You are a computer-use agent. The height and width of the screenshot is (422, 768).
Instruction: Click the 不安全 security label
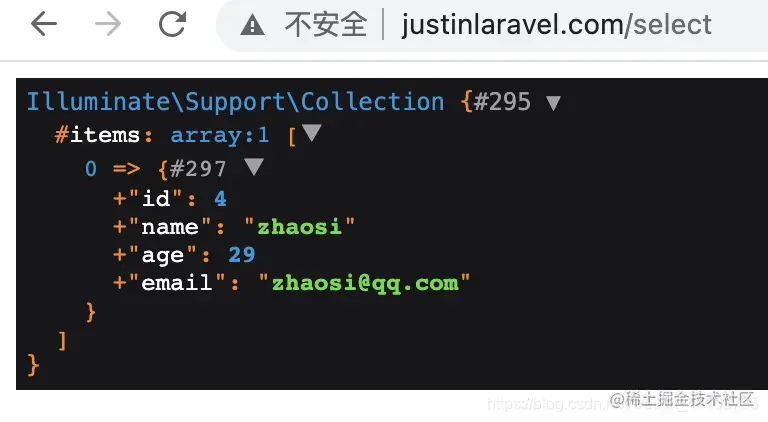pyautogui.click(x=326, y=24)
